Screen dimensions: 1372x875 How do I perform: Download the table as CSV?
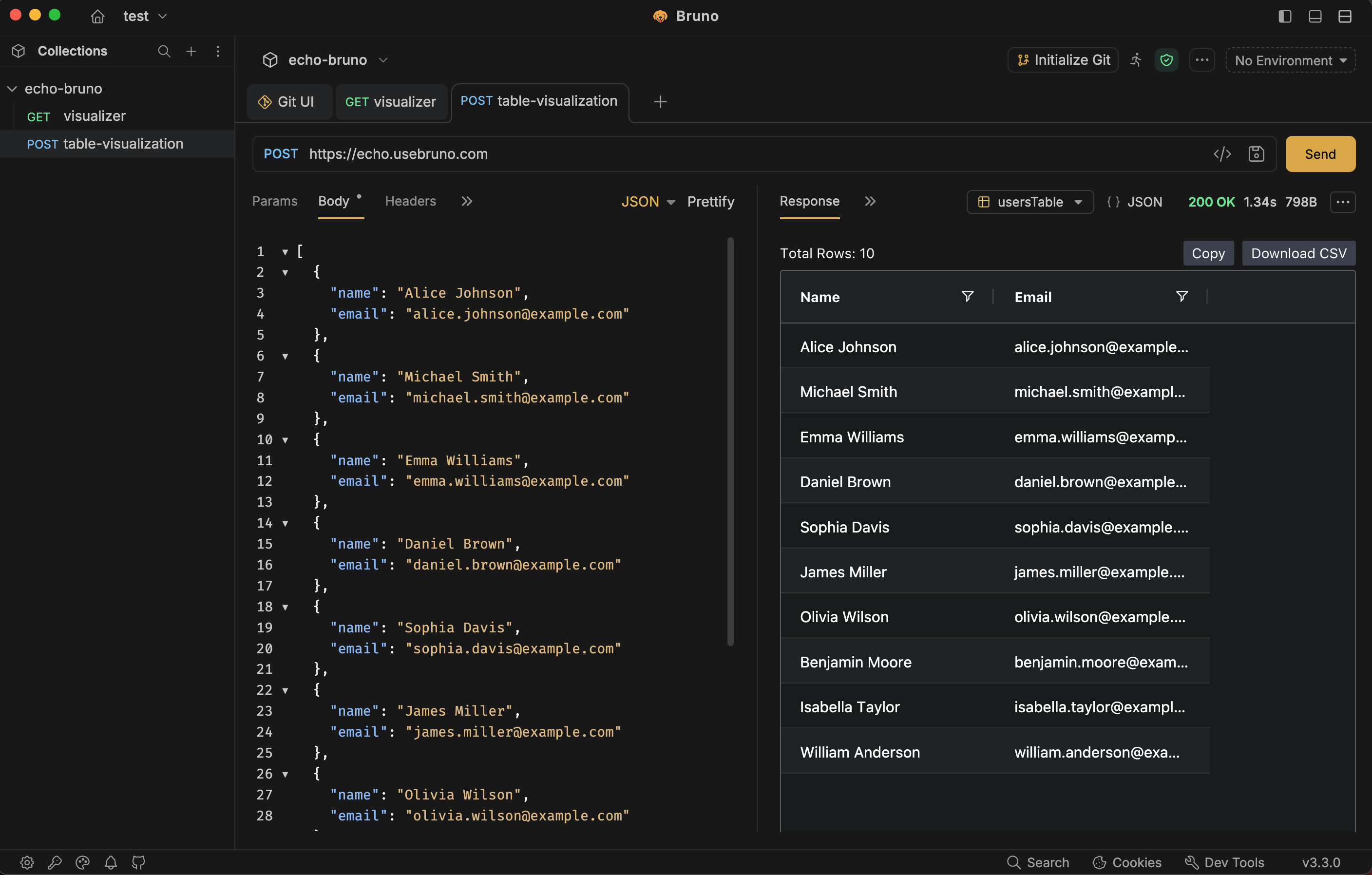click(1298, 253)
